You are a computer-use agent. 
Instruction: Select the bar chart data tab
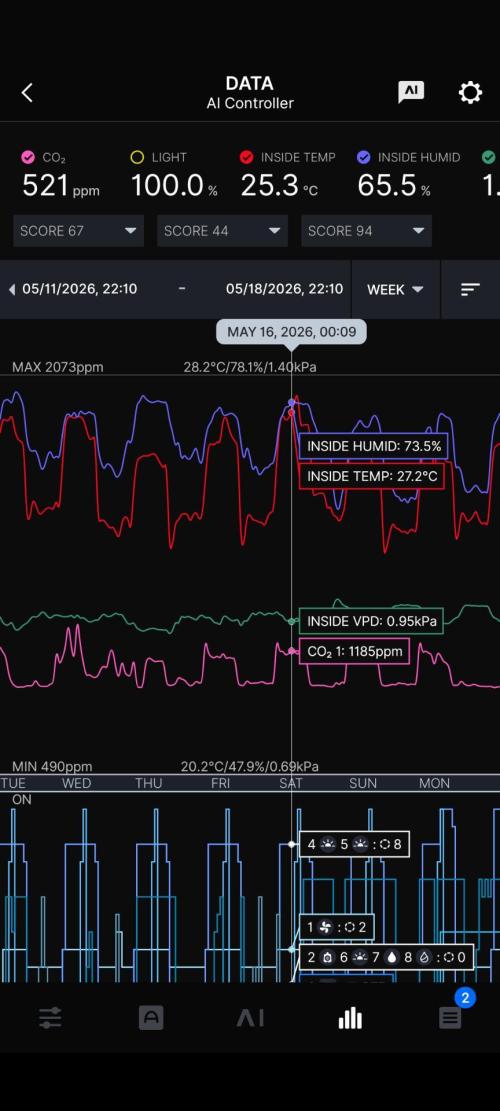350,1019
